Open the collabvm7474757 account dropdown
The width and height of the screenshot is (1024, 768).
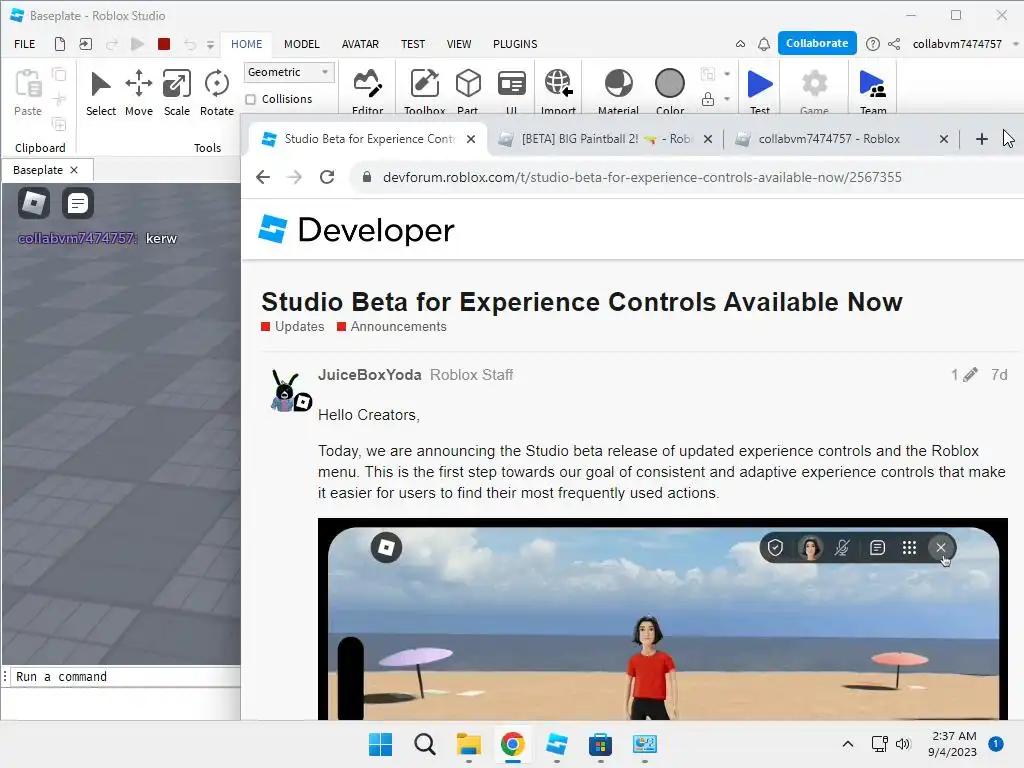[x=1016, y=44]
